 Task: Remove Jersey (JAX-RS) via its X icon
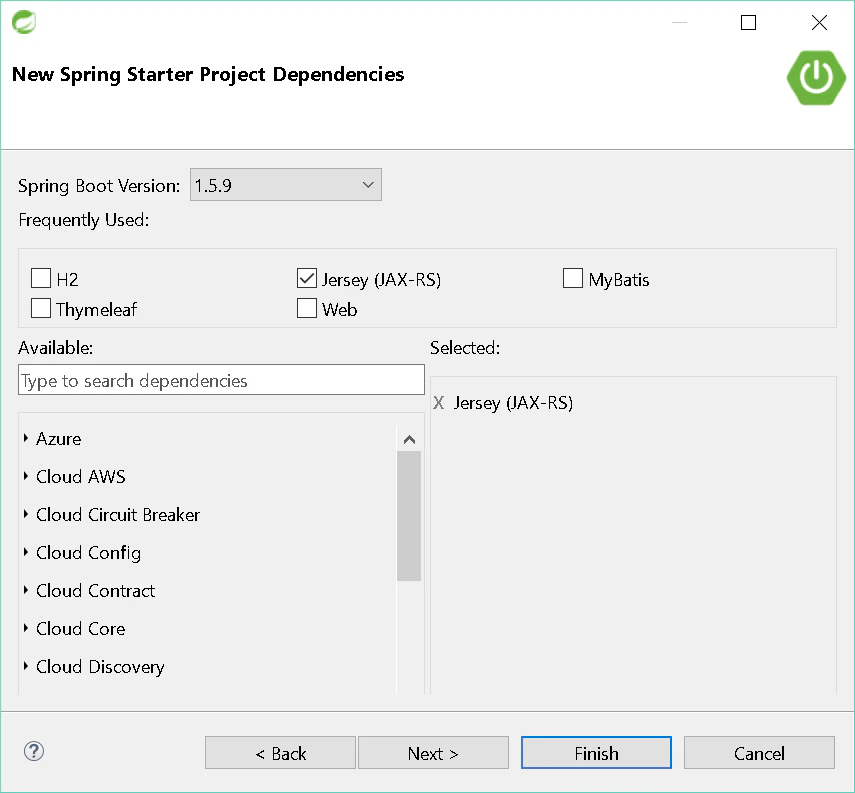[x=439, y=403]
